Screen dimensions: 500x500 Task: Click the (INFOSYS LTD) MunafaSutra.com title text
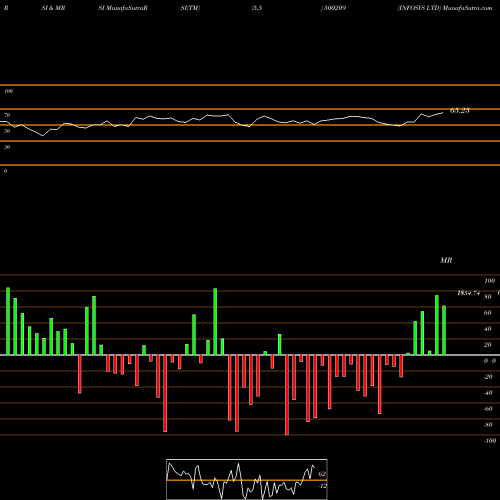(445, 8)
